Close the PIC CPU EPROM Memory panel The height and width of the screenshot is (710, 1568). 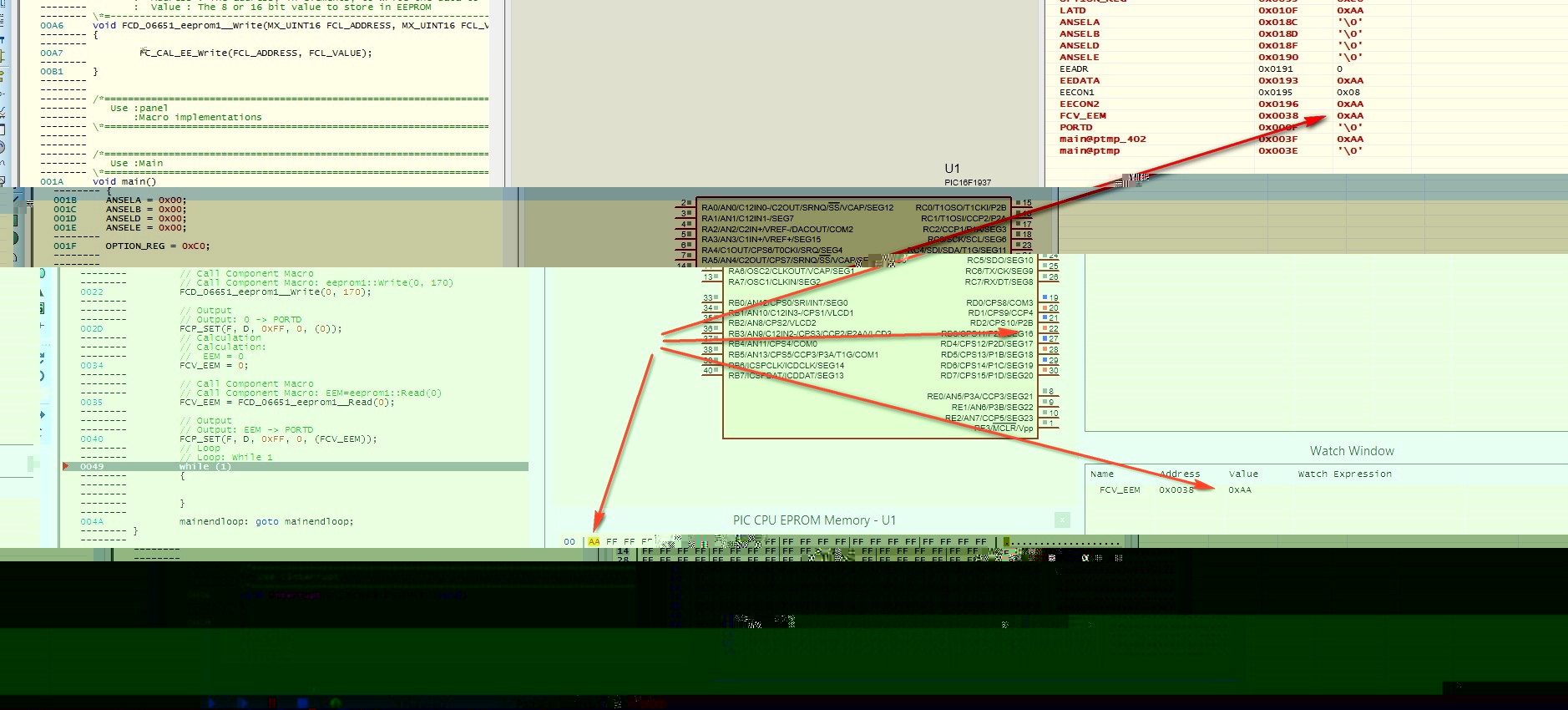pyautogui.click(x=1062, y=520)
